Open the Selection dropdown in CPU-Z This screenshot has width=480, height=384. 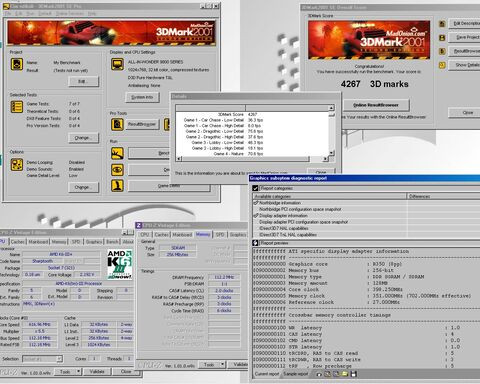click(x=59, y=359)
